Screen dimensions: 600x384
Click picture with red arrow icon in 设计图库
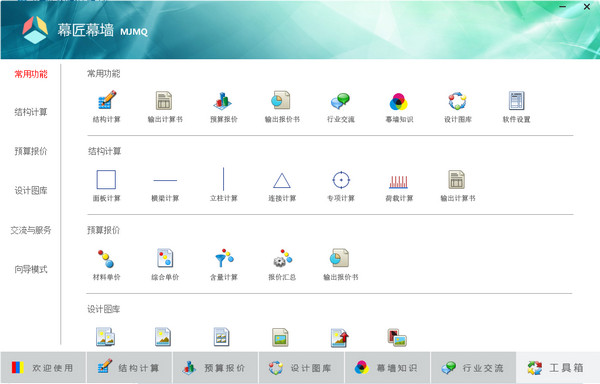pos(340,338)
